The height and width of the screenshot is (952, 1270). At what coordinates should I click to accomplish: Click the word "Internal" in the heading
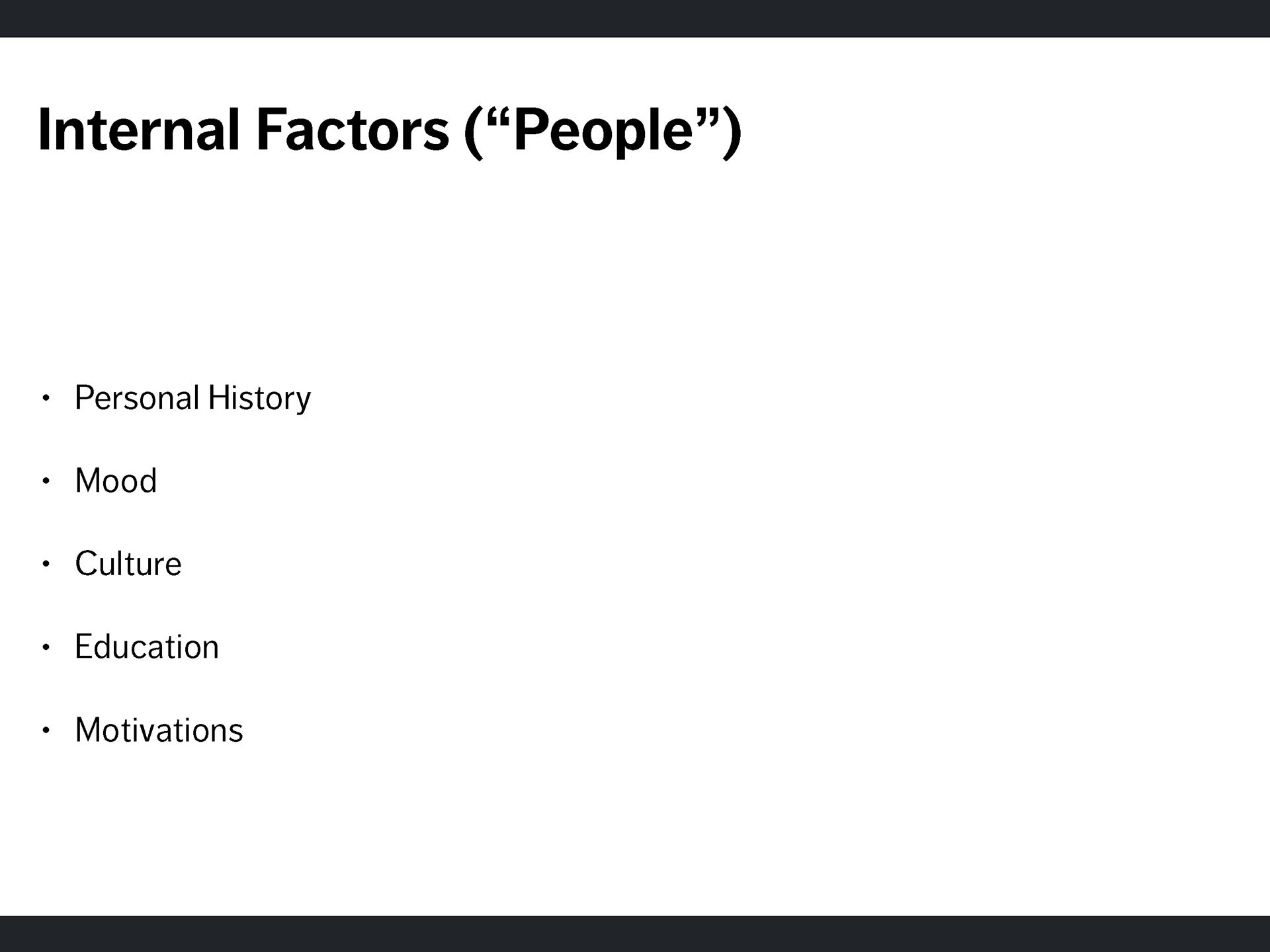[139, 130]
